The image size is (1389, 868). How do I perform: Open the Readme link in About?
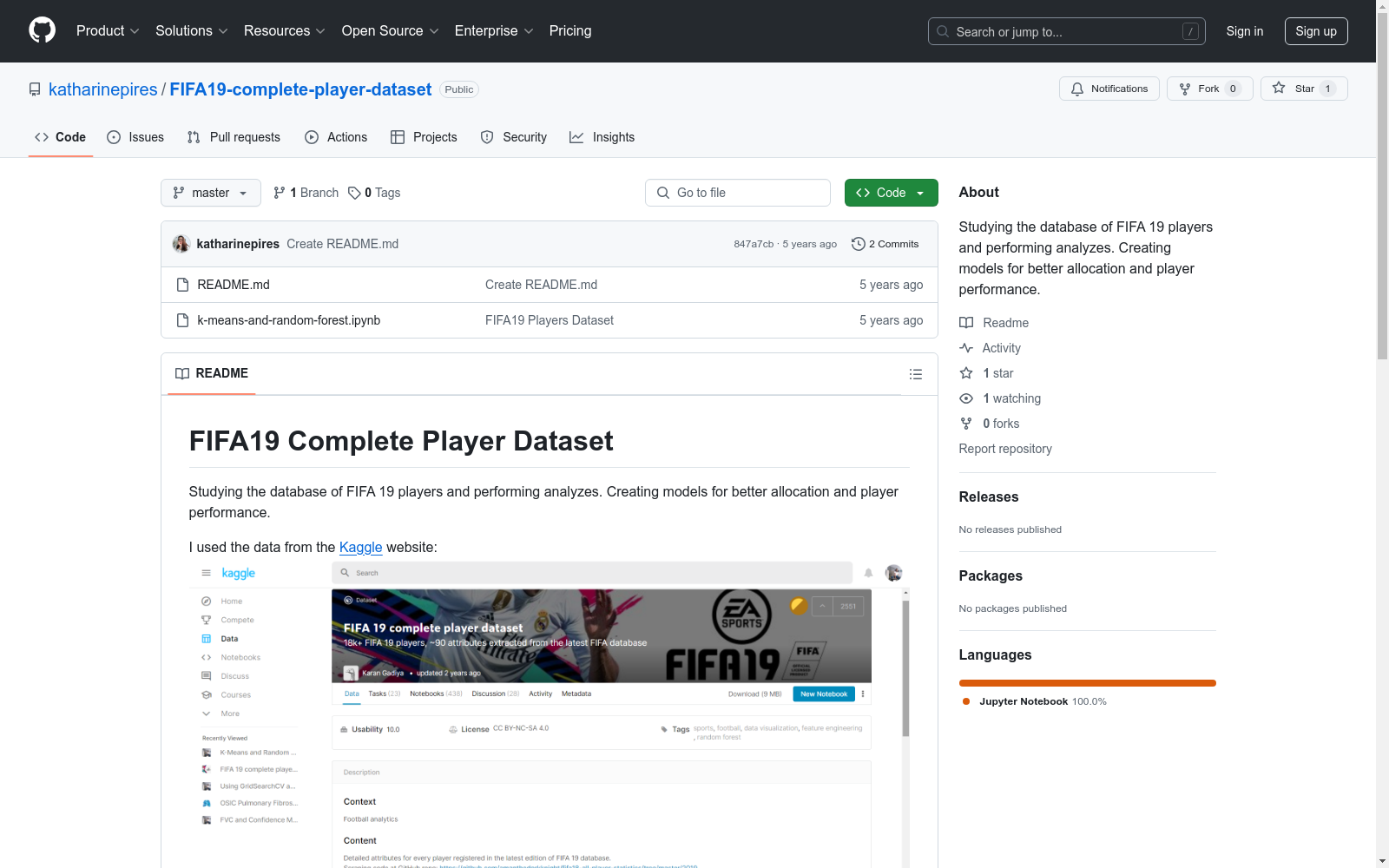pyautogui.click(x=994, y=323)
